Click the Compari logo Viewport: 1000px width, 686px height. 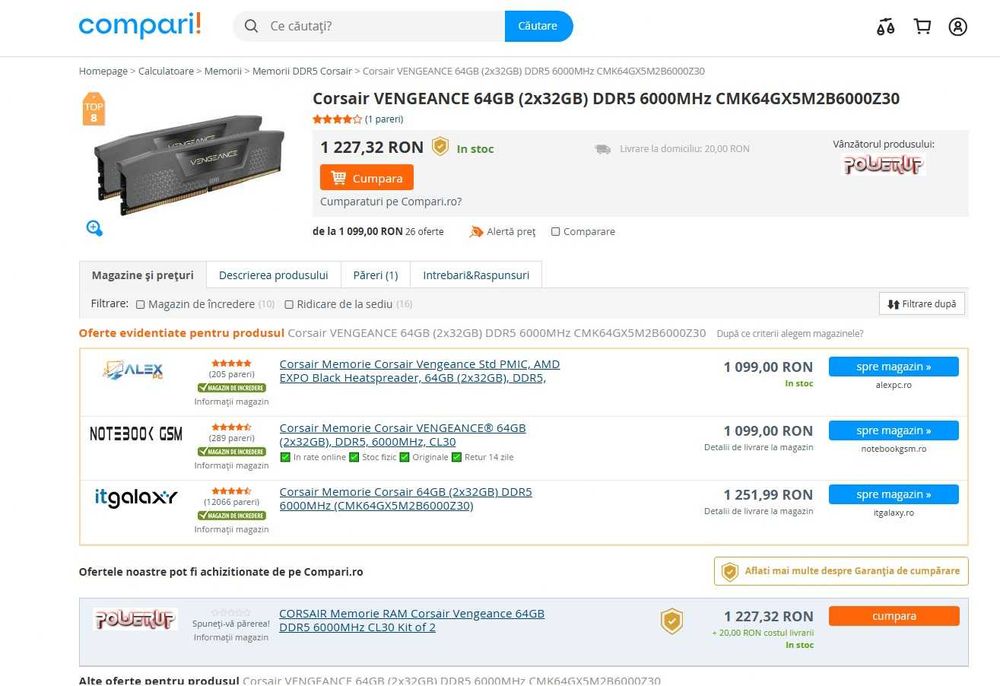point(140,26)
